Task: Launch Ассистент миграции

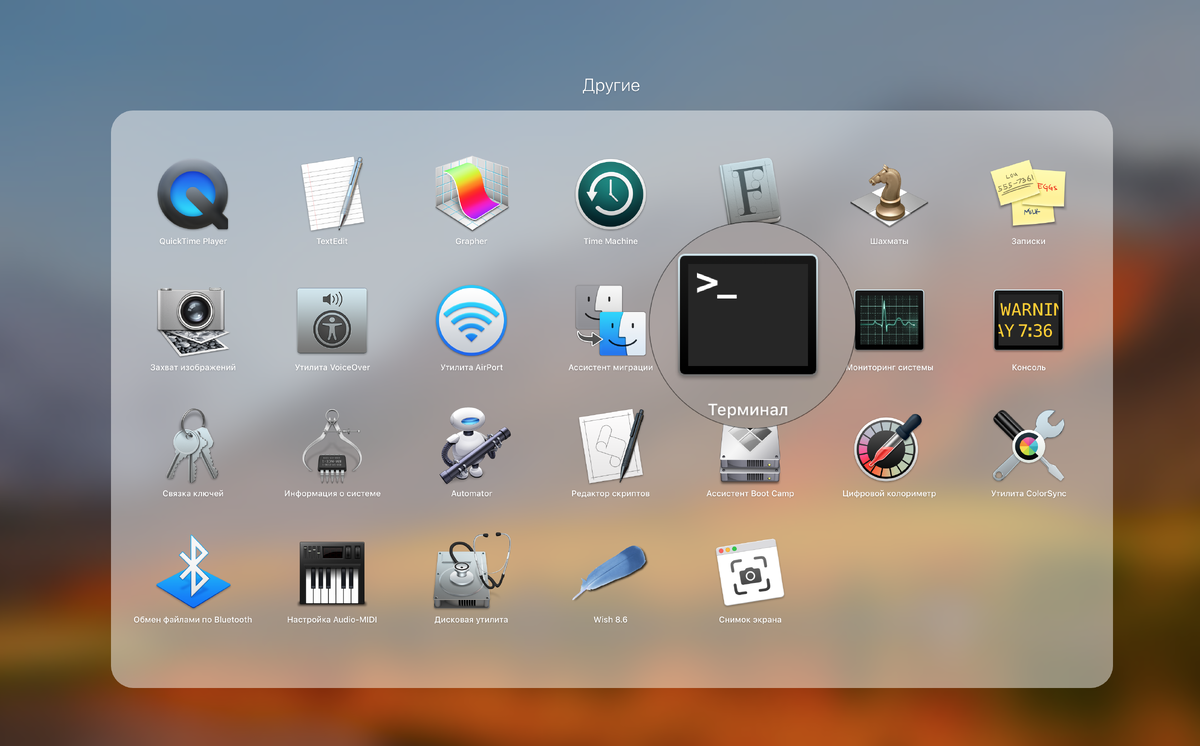Action: pos(610,321)
